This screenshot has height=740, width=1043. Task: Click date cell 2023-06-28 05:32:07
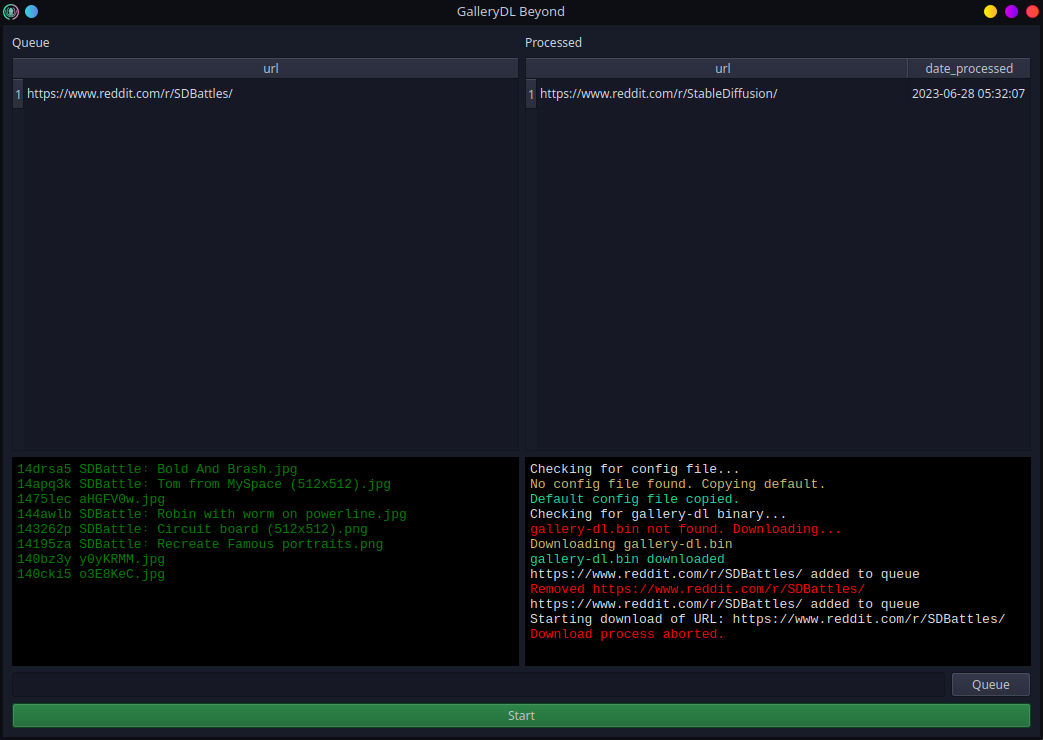coord(968,94)
